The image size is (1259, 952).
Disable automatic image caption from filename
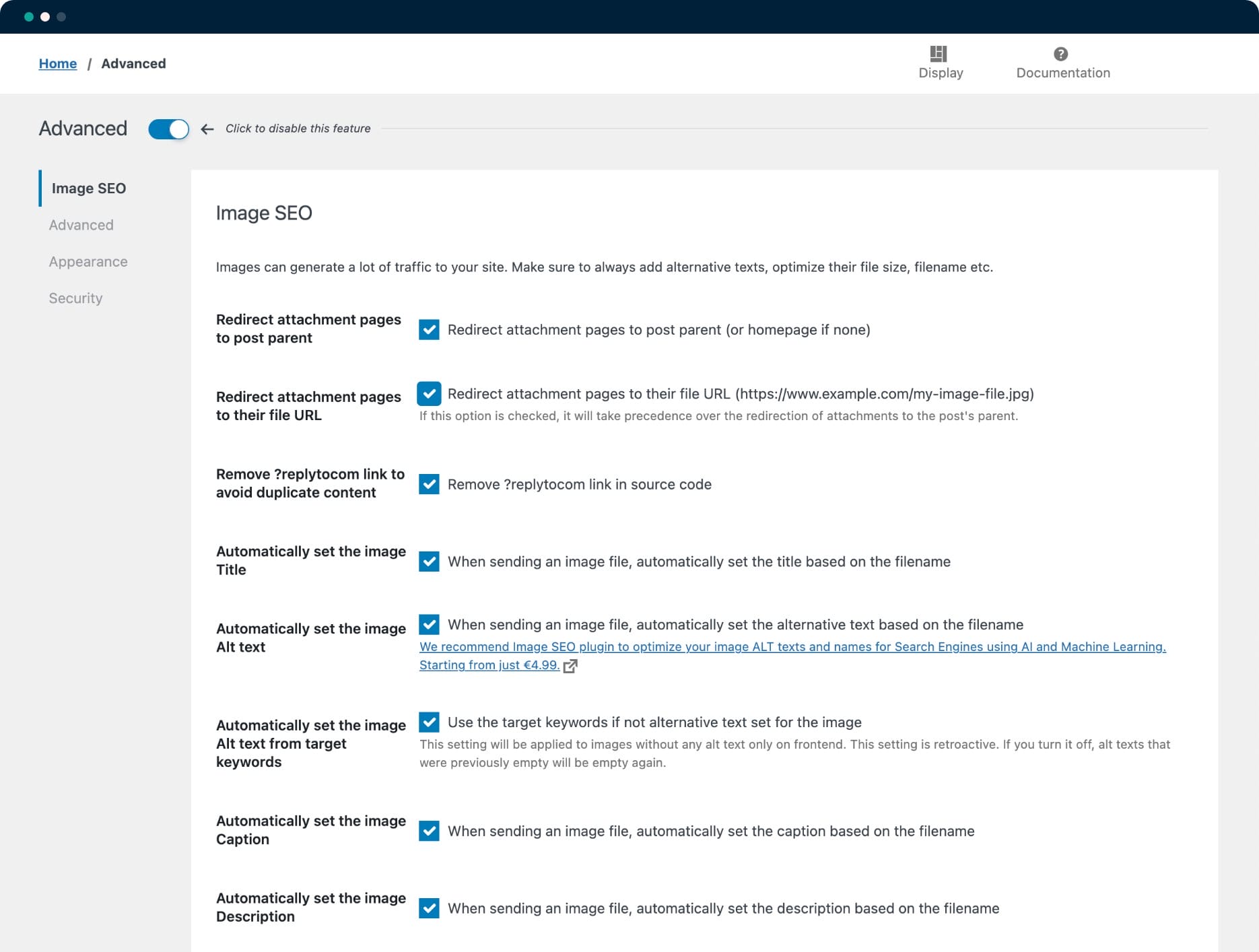429,831
